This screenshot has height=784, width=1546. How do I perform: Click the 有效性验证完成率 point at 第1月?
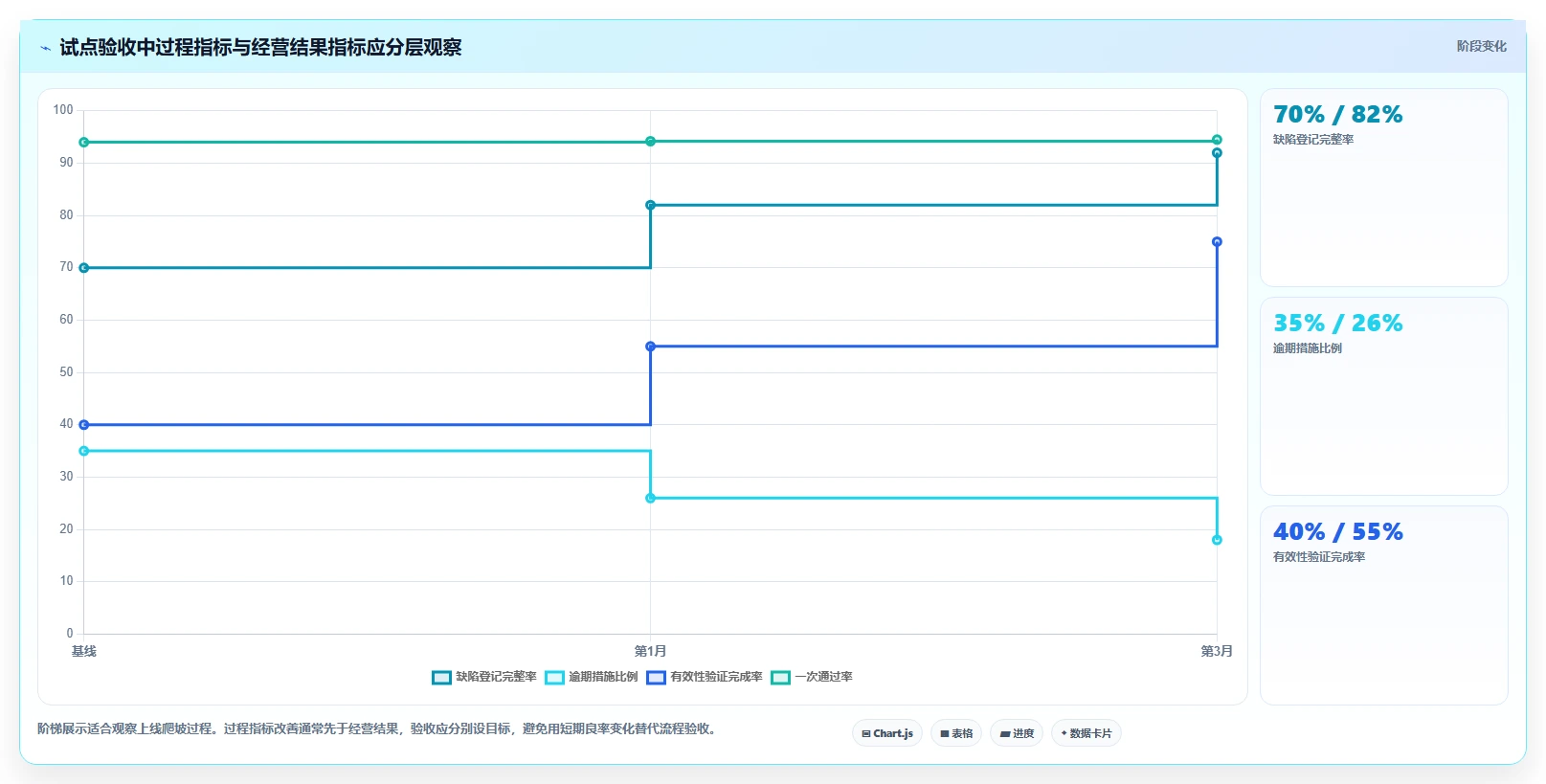[651, 347]
